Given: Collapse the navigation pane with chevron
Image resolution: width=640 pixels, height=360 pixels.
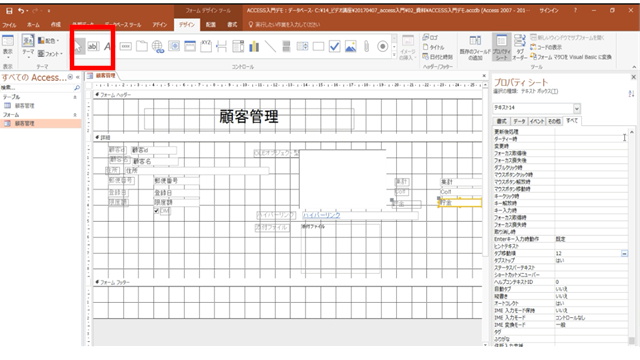Looking at the screenshot, I should tap(78, 77).
